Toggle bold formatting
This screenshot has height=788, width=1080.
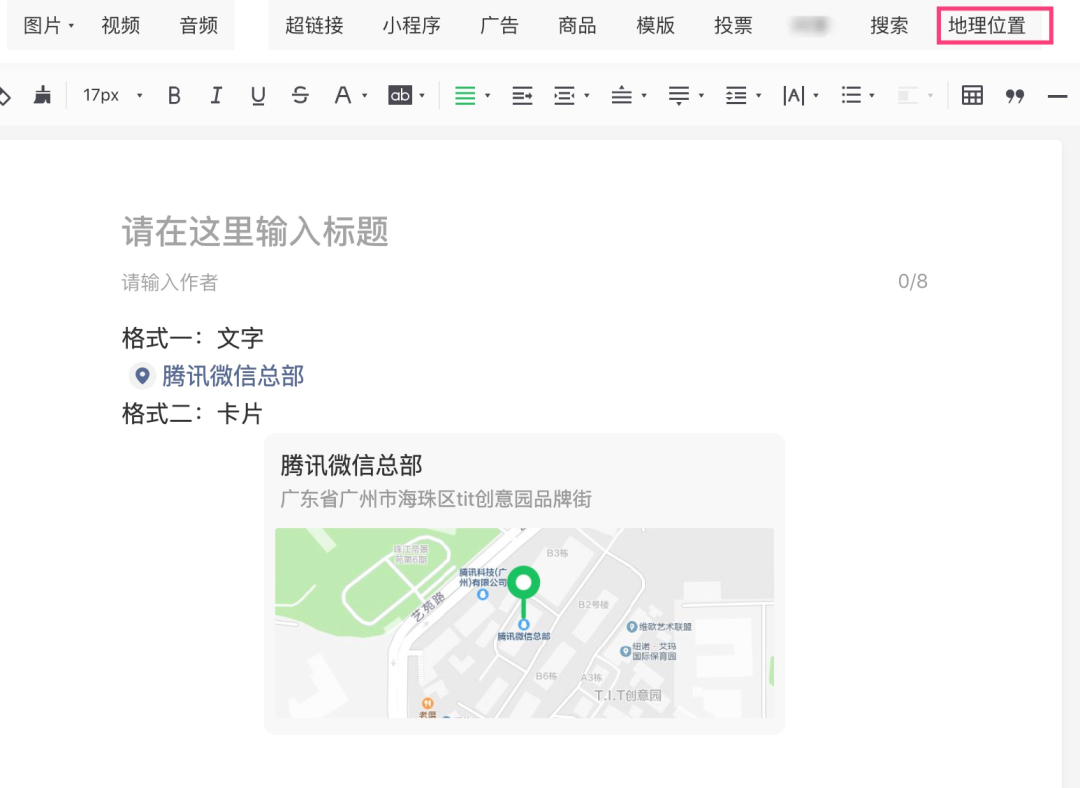click(x=174, y=95)
